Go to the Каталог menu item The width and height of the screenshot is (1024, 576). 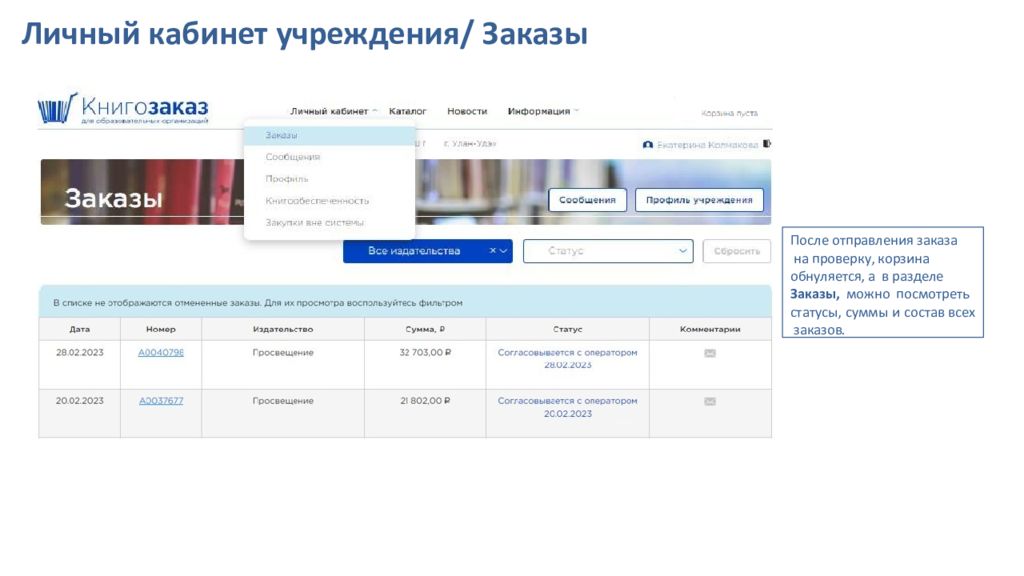pyautogui.click(x=408, y=112)
